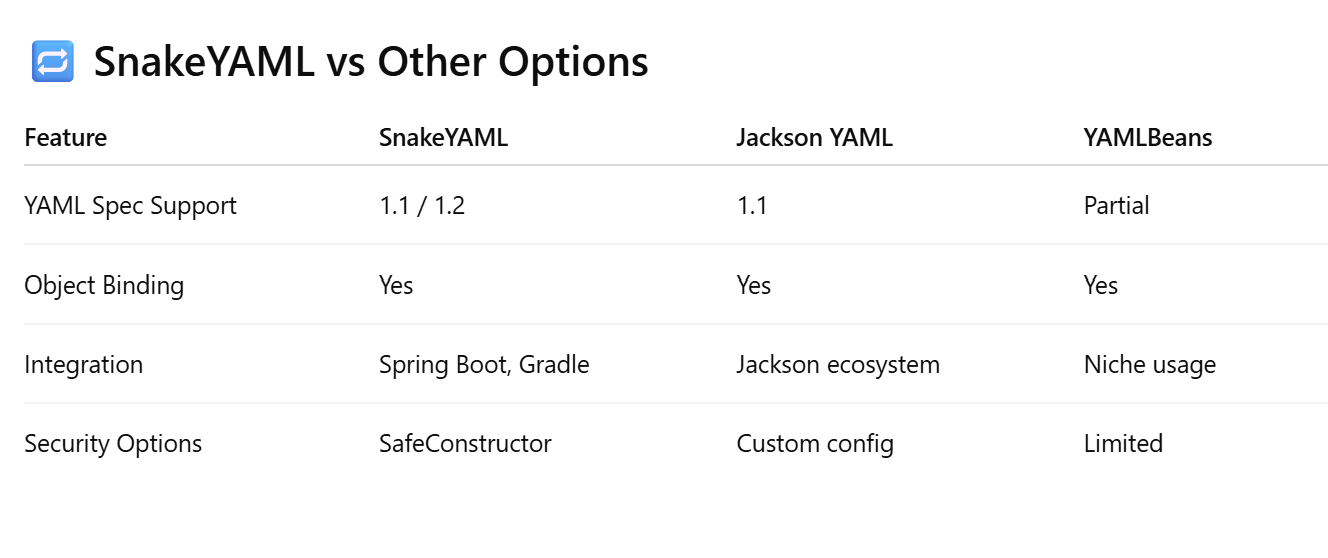This screenshot has width=1328, height=558.
Task: Select the Object Binding row label
Action: pos(104,285)
